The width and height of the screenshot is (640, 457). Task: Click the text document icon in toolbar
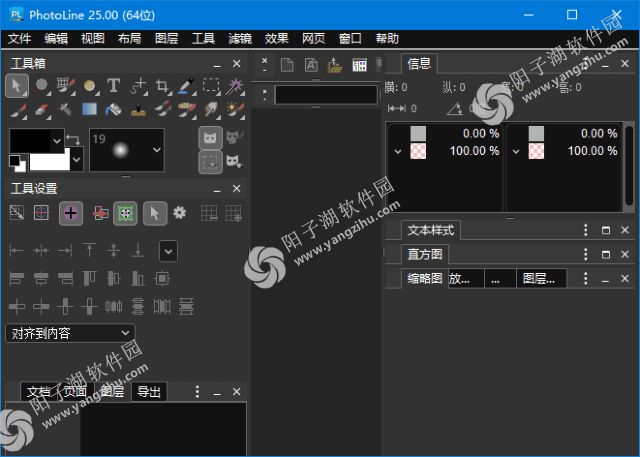[x=311, y=65]
